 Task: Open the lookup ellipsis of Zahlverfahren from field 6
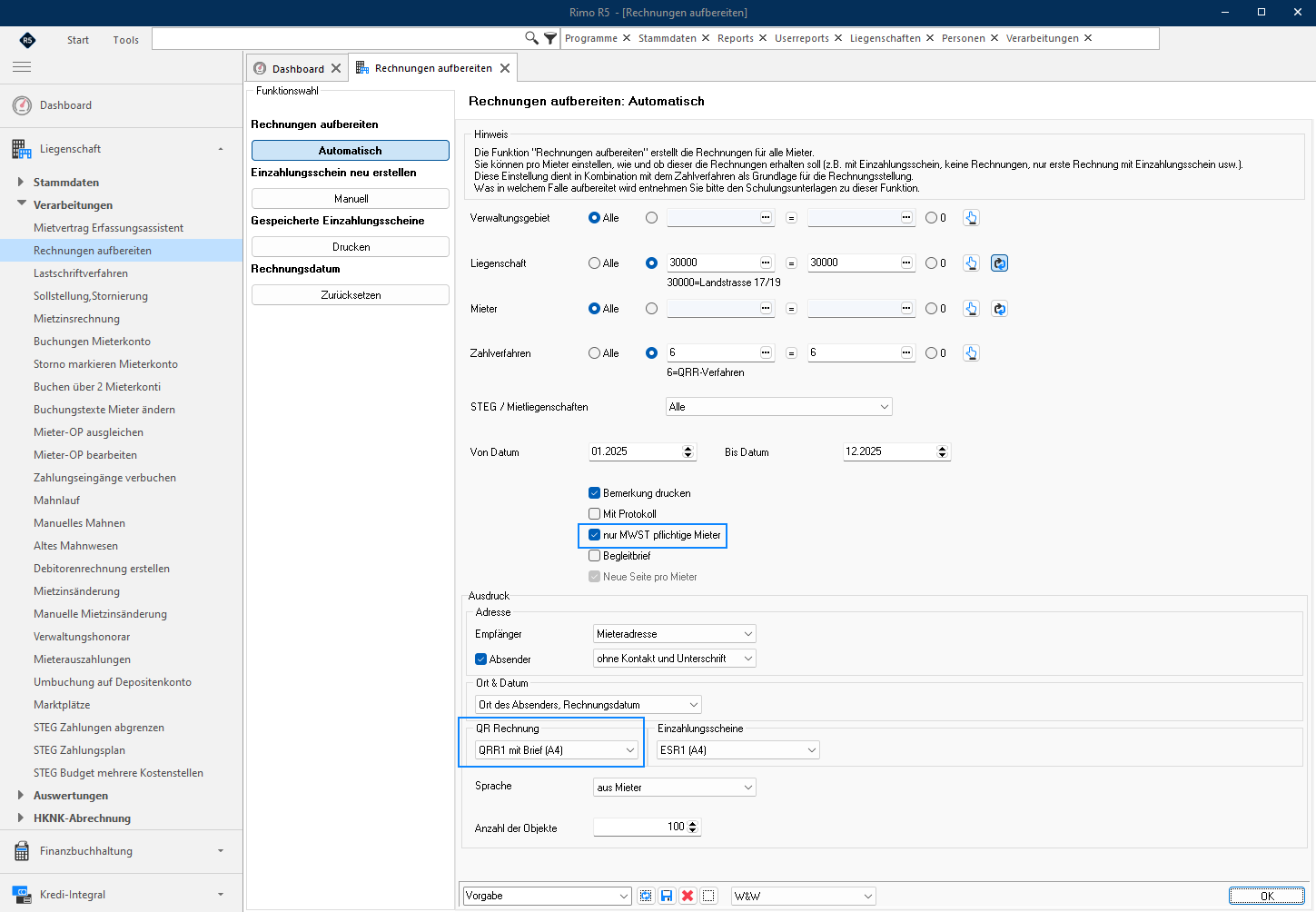pyautogui.click(x=766, y=352)
